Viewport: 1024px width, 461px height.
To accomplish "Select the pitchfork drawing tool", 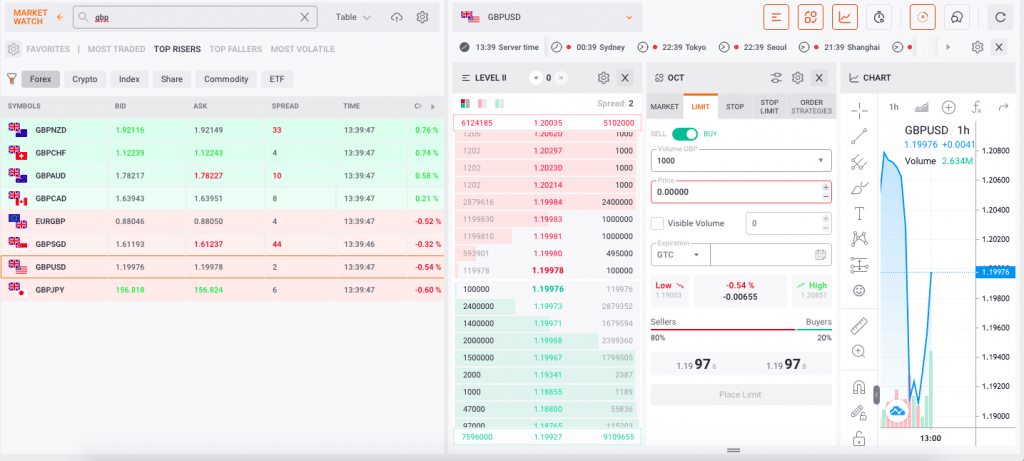I will pyautogui.click(x=859, y=162).
